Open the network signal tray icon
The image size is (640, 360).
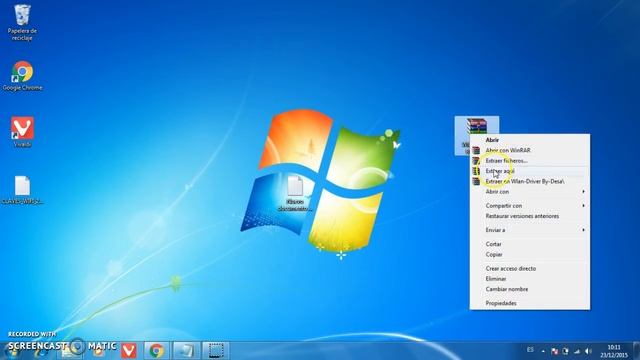[x=577, y=351]
